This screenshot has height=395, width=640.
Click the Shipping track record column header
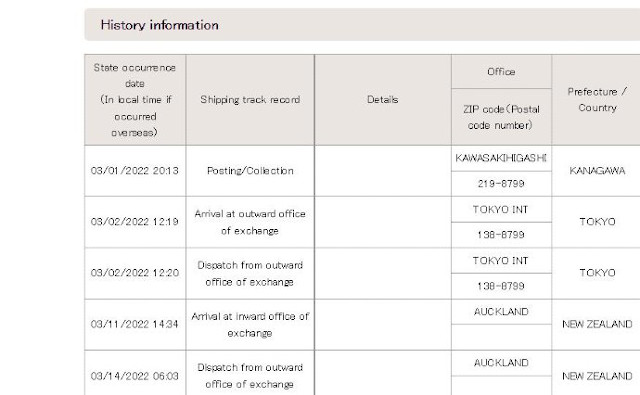point(250,100)
